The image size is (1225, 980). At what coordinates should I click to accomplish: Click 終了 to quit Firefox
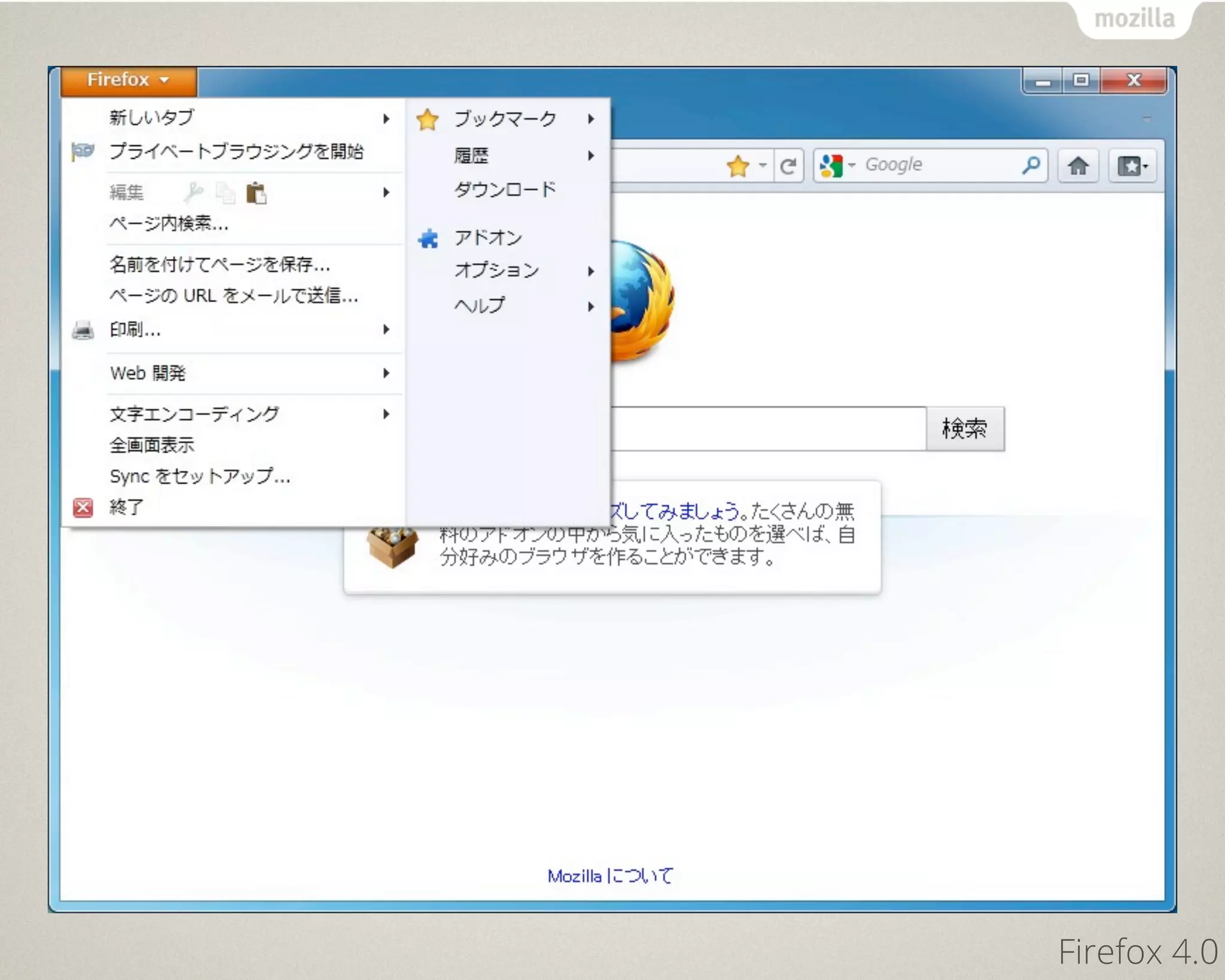click(x=126, y=507)
